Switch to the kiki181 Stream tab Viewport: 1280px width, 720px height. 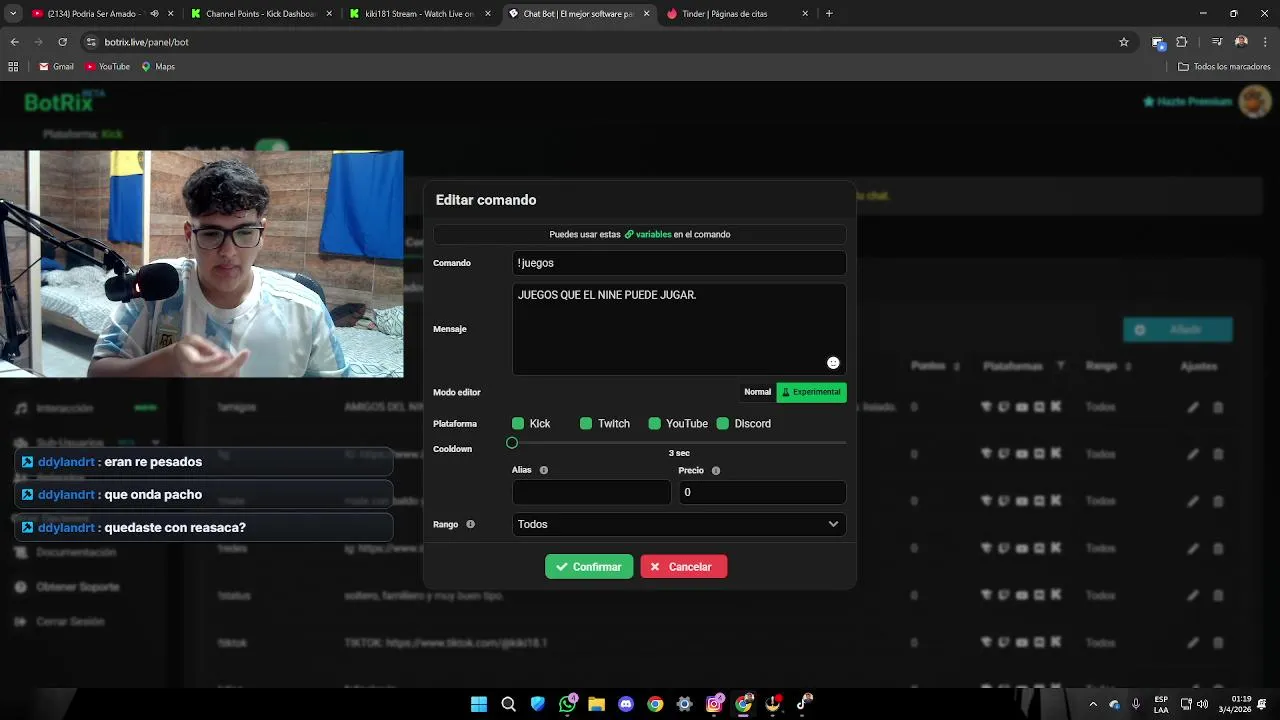[420, 14]
